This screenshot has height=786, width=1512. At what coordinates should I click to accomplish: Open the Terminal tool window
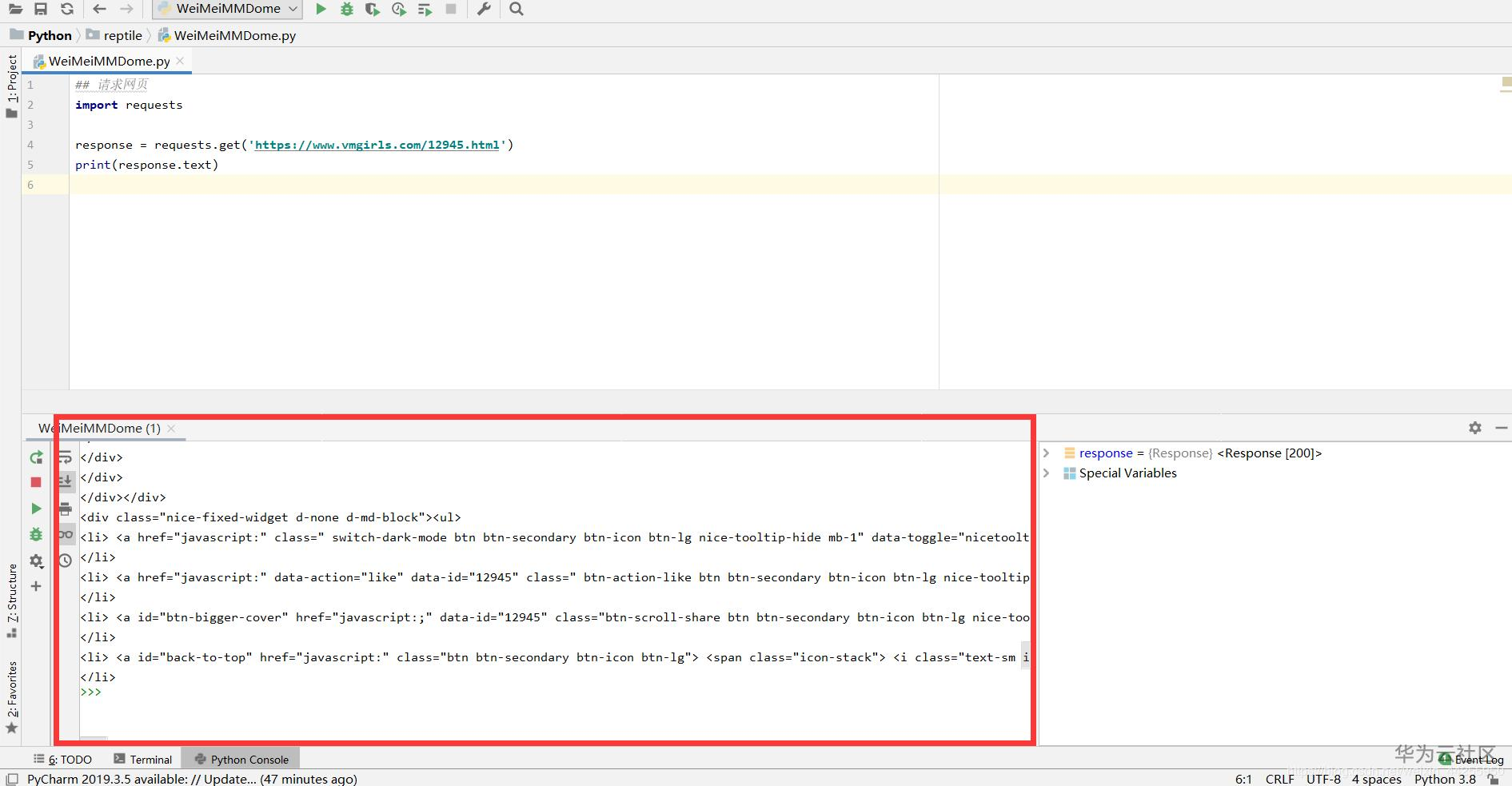click(143, 759)
